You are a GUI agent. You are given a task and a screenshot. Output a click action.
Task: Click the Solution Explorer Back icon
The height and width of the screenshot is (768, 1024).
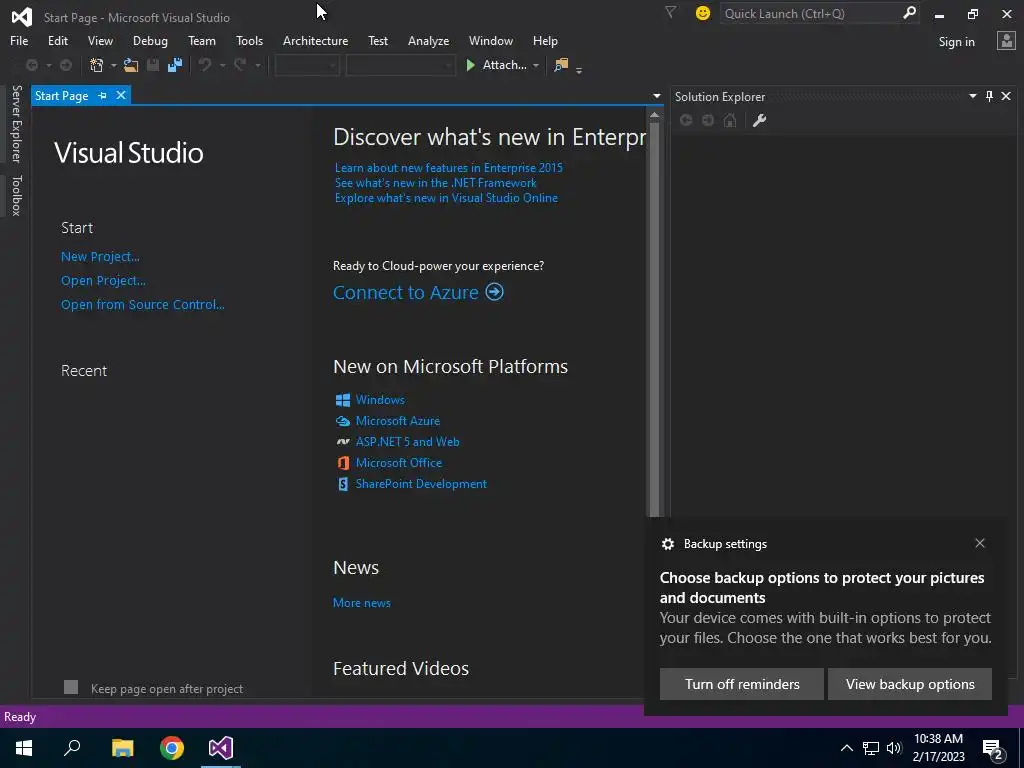point(686,120)
